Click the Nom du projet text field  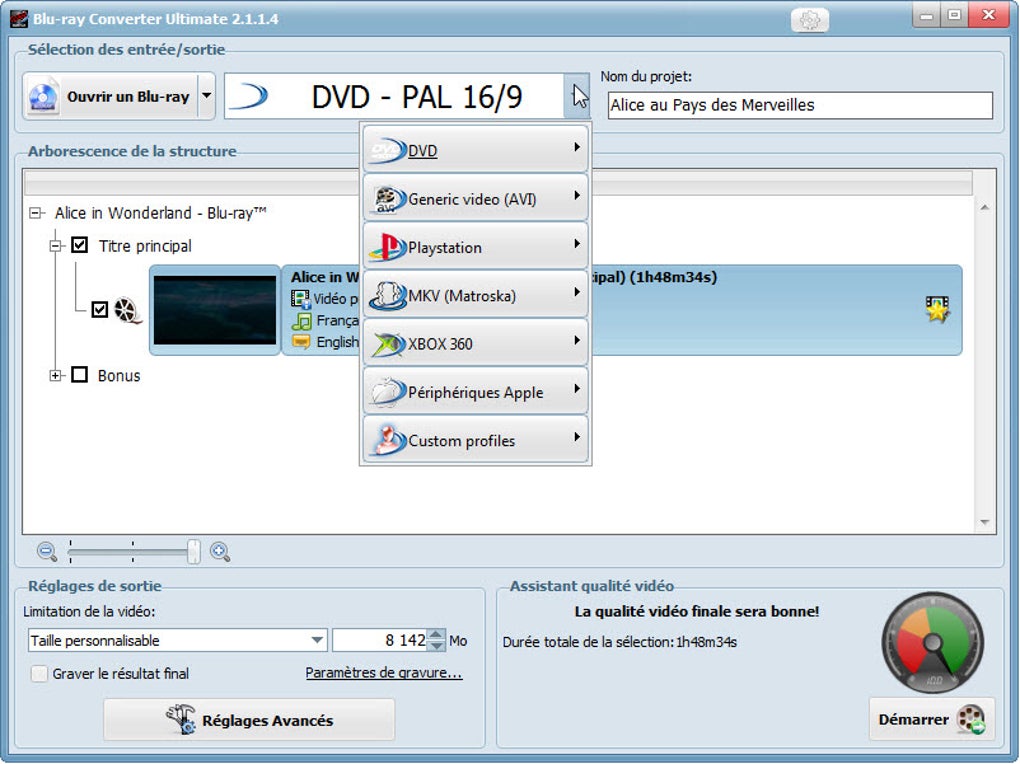click(800, 105)
